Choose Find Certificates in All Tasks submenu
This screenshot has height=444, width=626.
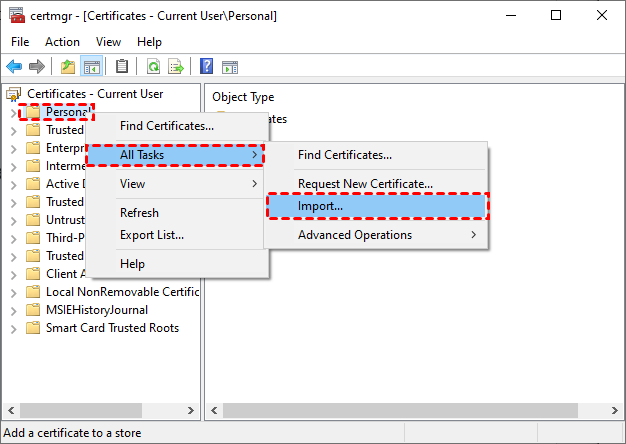376,155
